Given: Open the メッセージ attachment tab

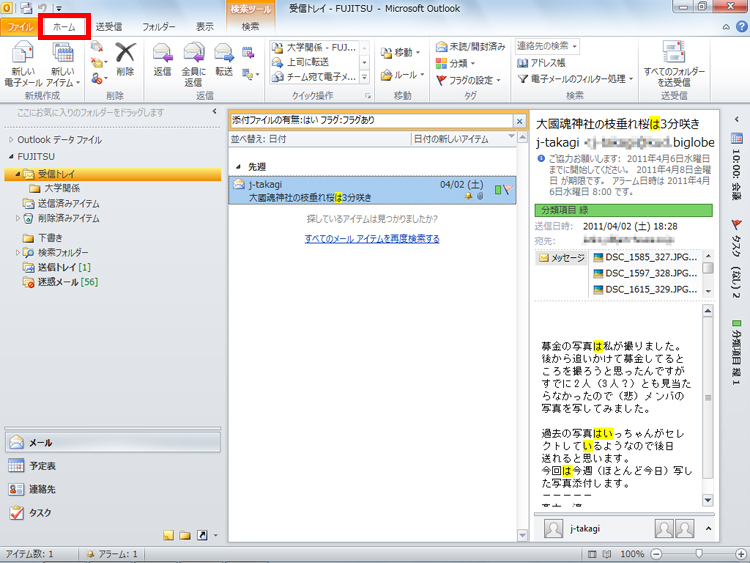Looking at the screenshot, I should click(x=562, y=258).
